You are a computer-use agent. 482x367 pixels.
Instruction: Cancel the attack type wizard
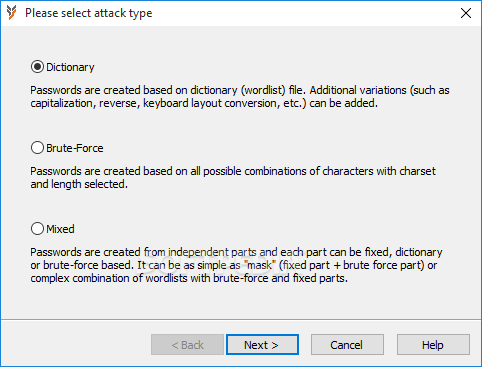347,345
